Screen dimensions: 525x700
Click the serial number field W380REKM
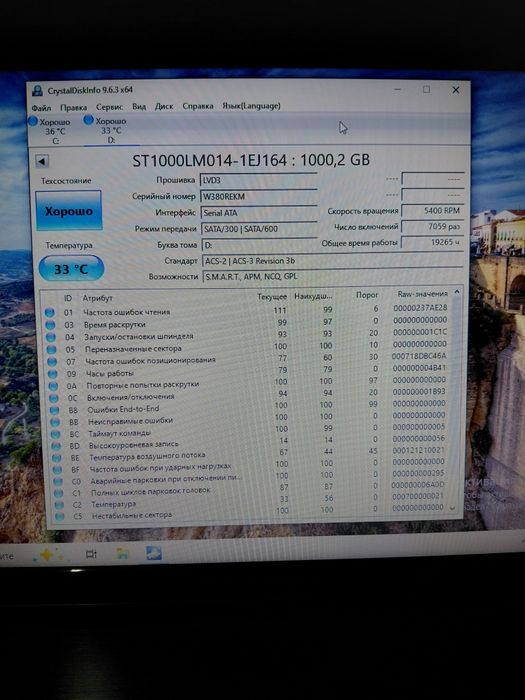pos(258,196)
